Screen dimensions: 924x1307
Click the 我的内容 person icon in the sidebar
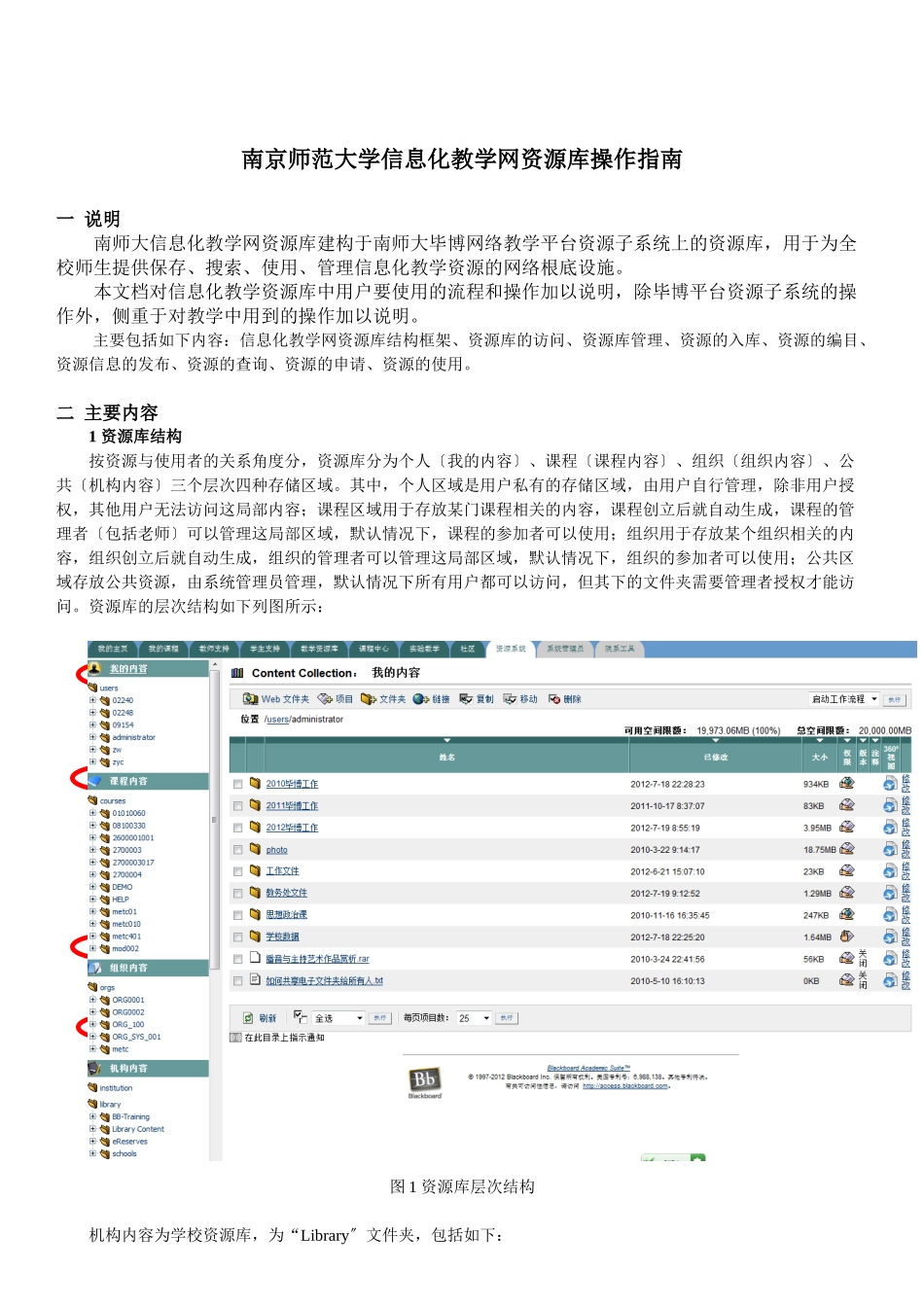[x=95, y=669]
